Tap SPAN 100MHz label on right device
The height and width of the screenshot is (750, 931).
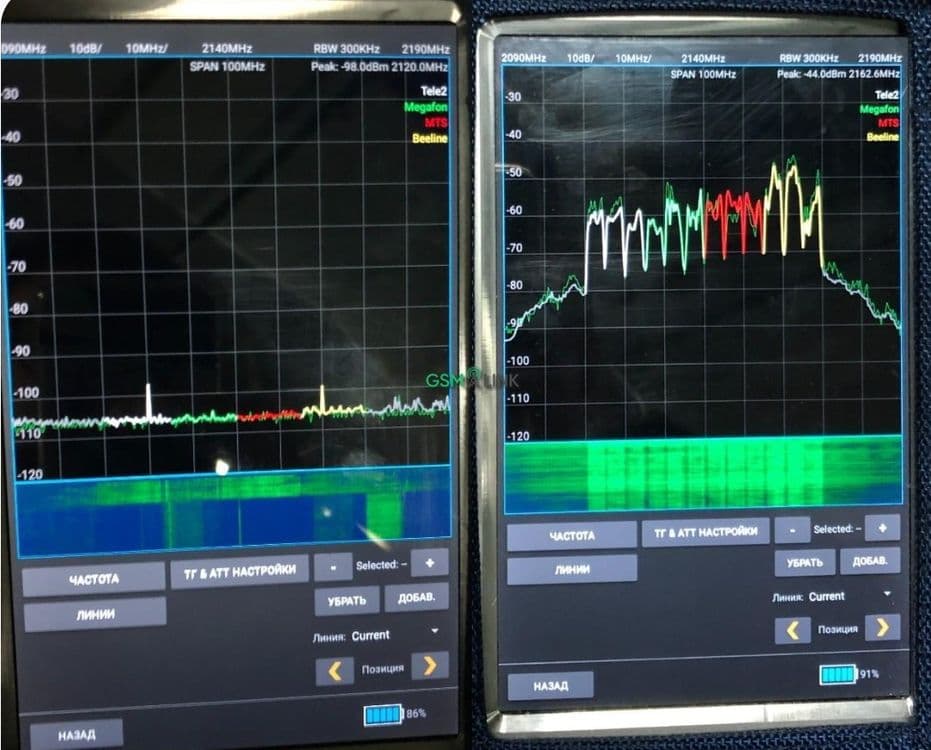tap(703, 74)
